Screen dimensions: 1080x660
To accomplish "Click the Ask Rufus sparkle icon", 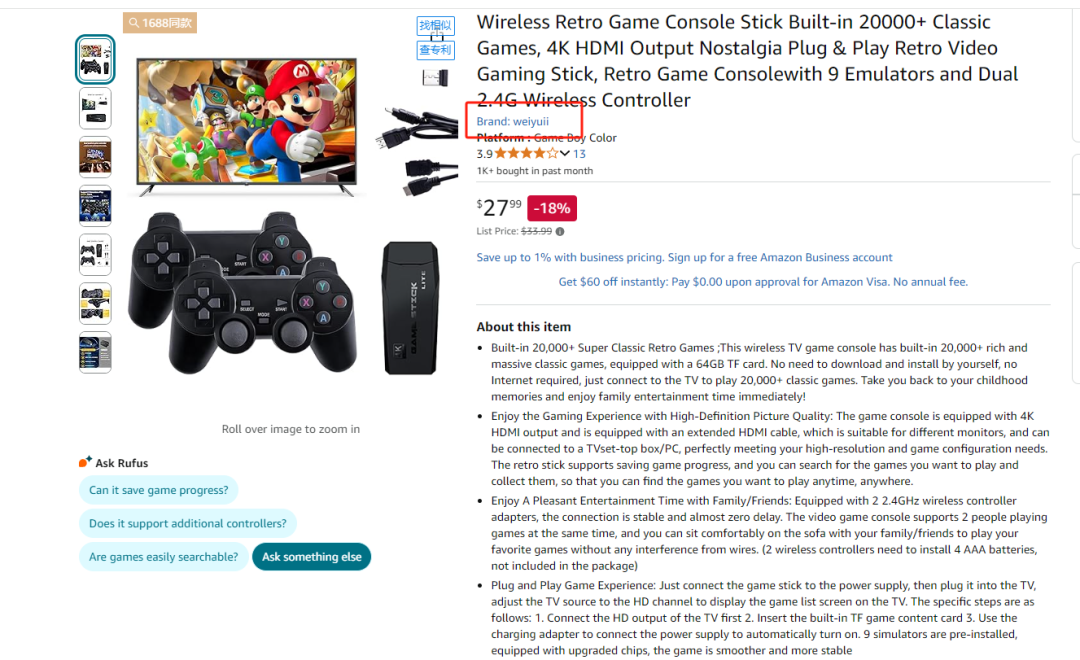I will [x=85, y=462].
